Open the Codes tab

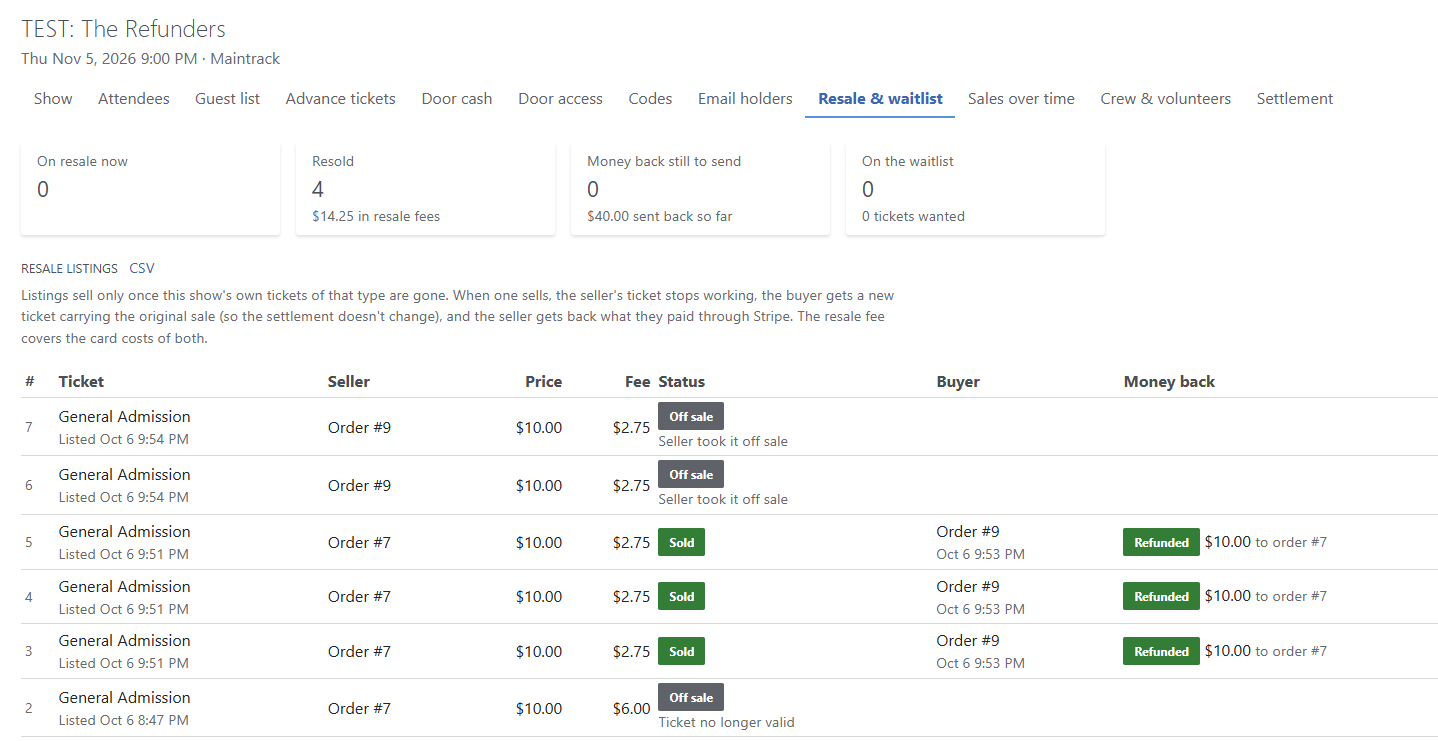[x=650, y=99]
